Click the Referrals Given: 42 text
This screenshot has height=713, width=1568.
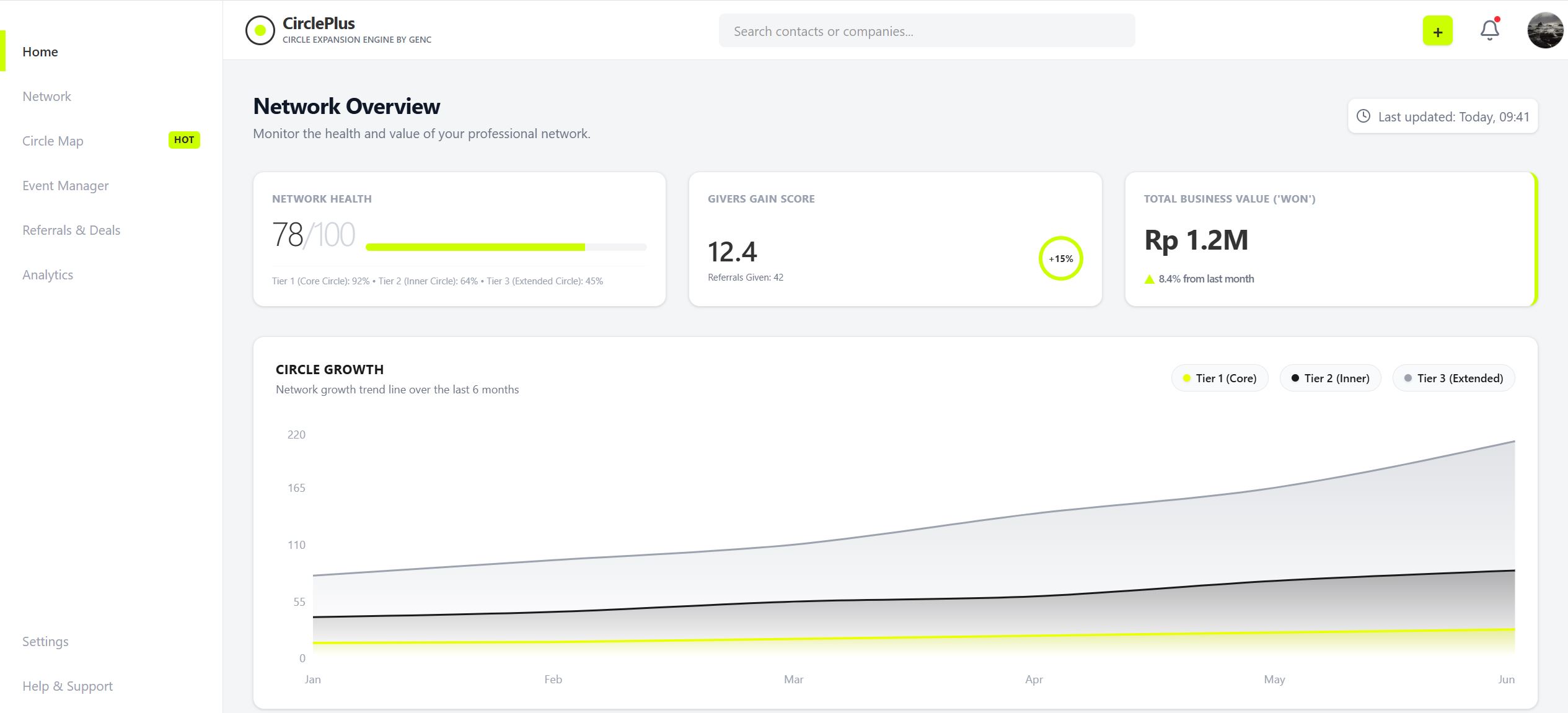tap(745, 278)
